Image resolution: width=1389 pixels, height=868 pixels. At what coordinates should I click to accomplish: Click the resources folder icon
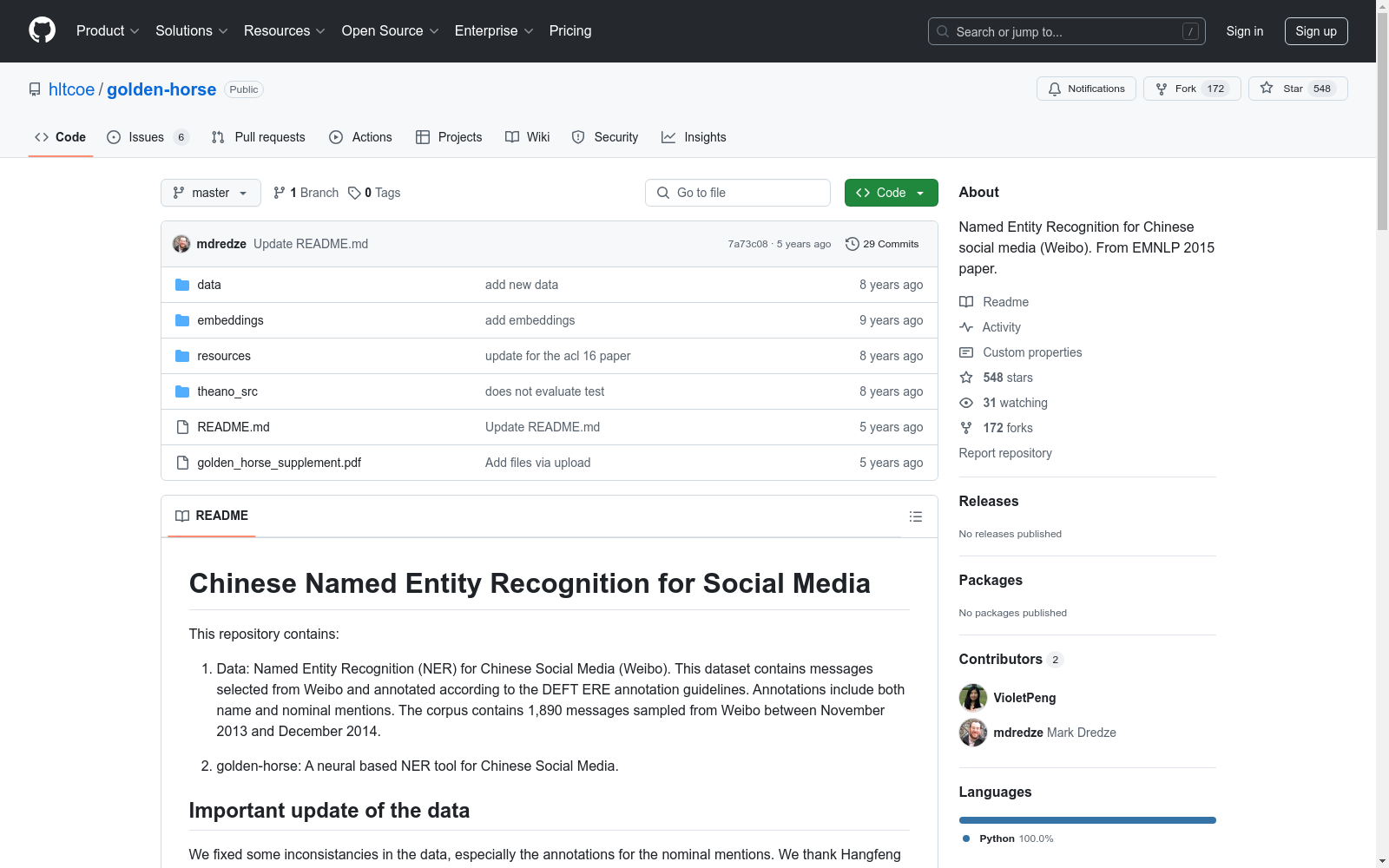click(182, 356)
